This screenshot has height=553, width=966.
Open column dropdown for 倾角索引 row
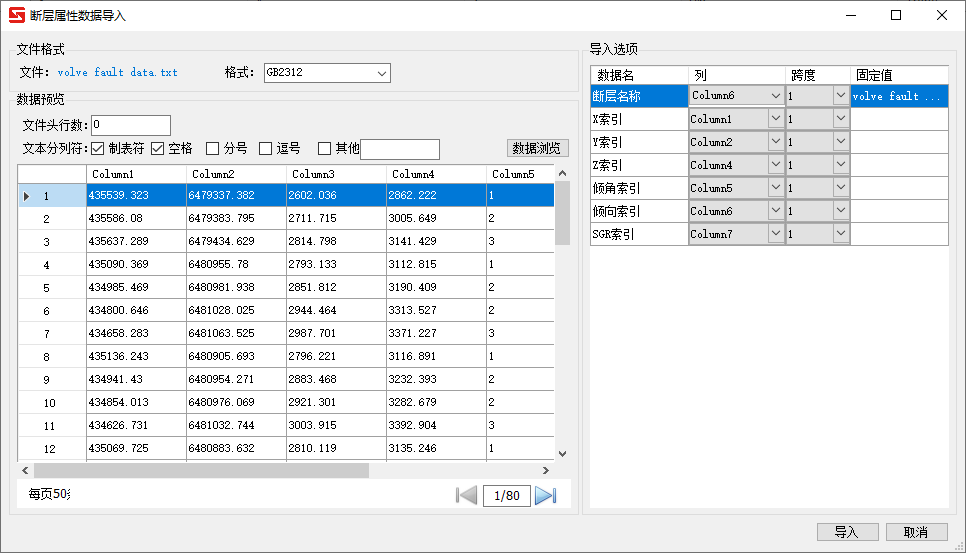pyautogui.click(x=776, y=187)
